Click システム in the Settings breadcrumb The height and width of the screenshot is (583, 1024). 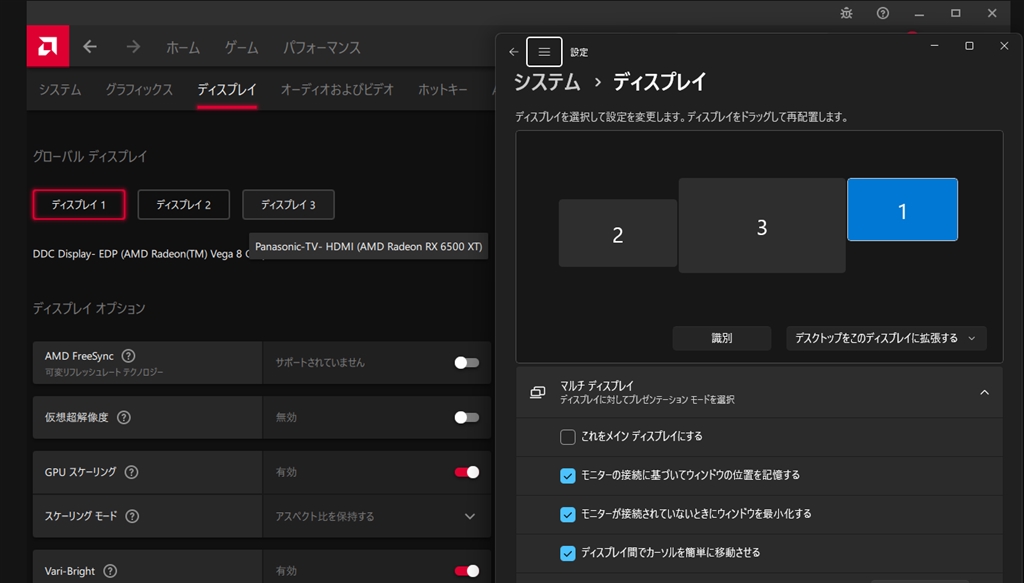tap(547, 82)
